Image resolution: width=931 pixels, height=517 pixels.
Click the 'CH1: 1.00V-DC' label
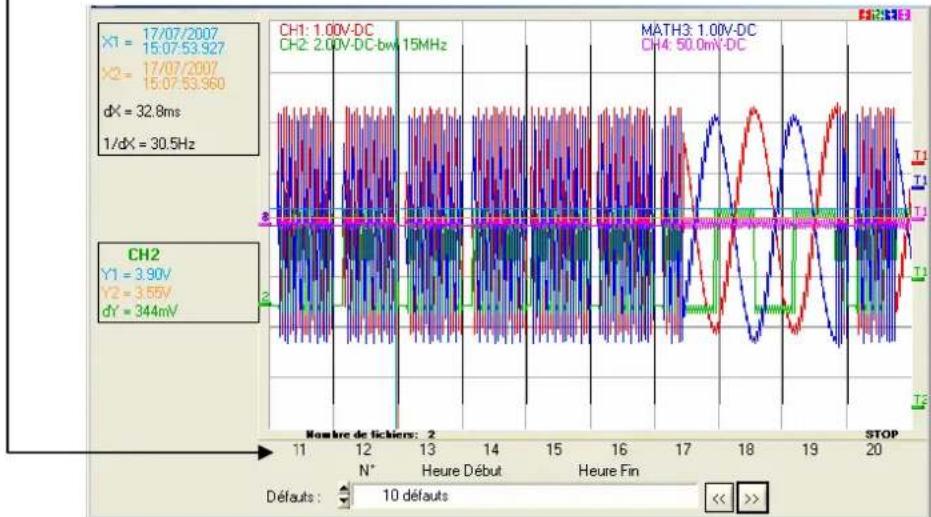[x=327, y=30]
